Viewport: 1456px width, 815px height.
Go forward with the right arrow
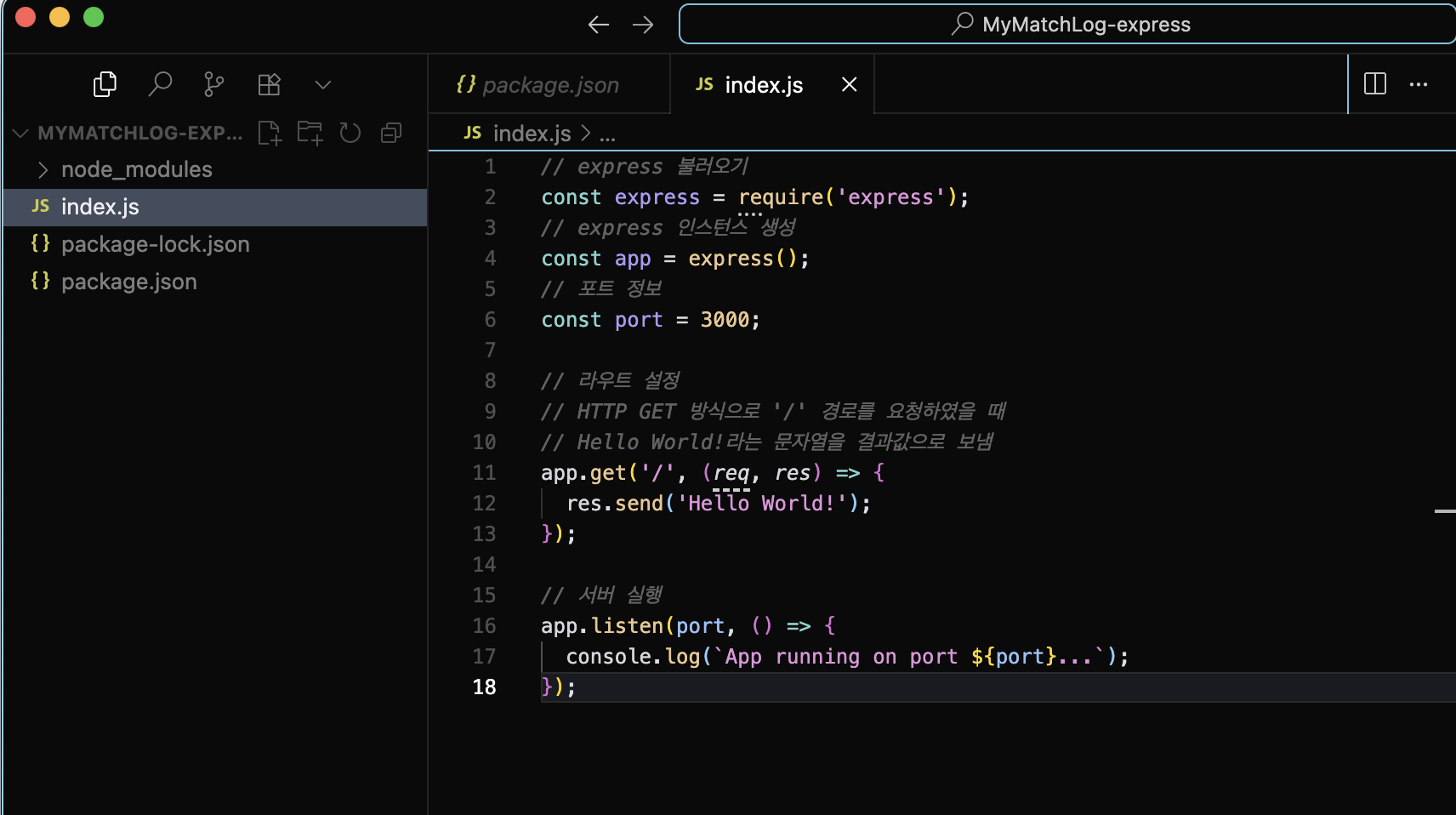click(644, 25)
